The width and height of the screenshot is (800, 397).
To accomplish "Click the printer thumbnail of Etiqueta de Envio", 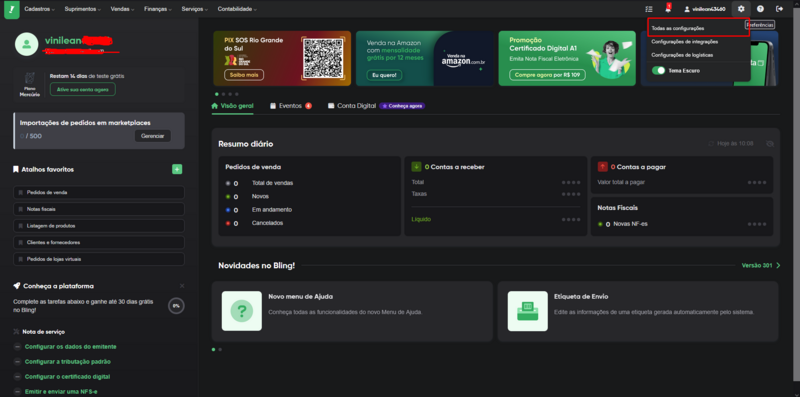I will coord(528,311).
